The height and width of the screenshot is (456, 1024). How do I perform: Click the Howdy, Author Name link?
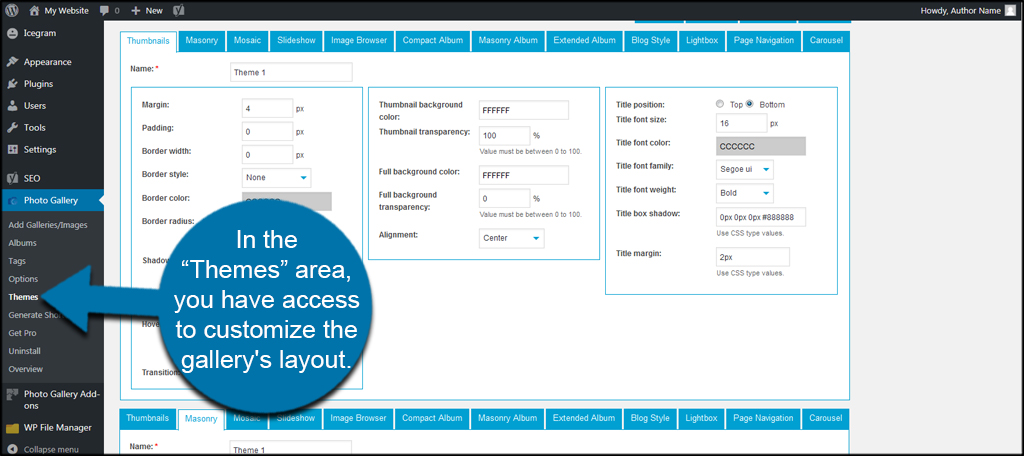coord(960,10)
